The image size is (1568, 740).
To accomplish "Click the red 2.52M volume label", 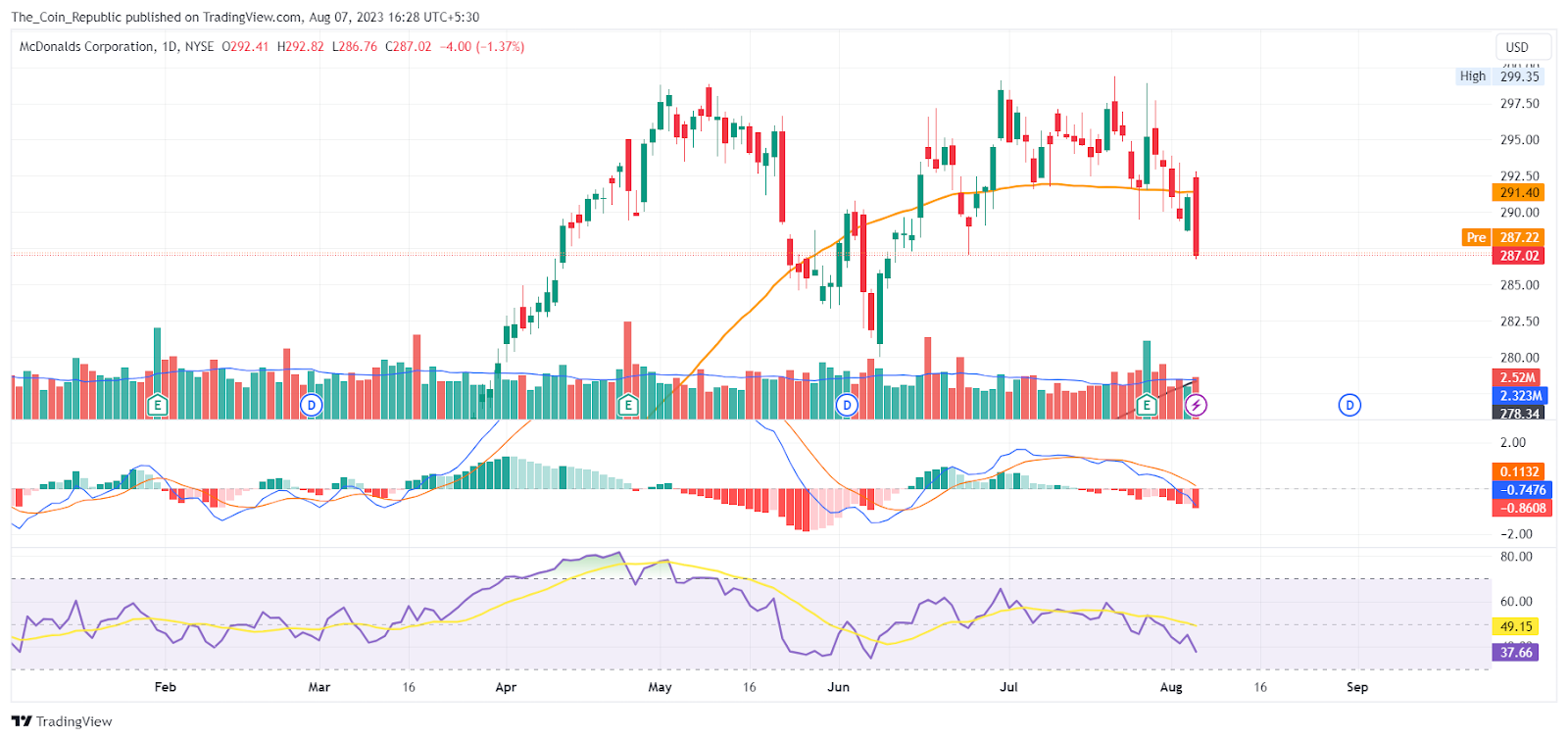I will (x=1518, y=377).
